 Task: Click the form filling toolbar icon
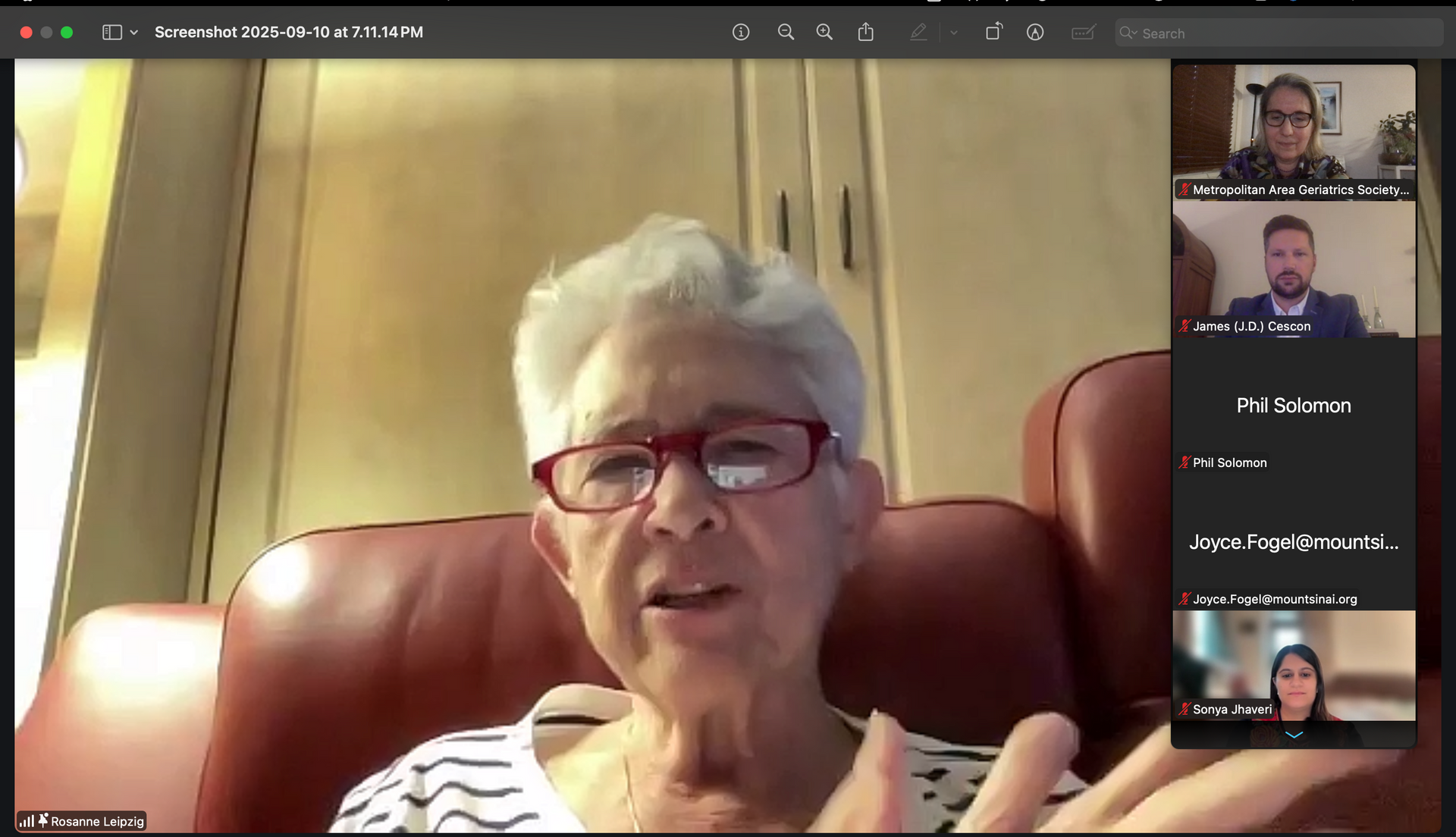[x=1083, y=33]
